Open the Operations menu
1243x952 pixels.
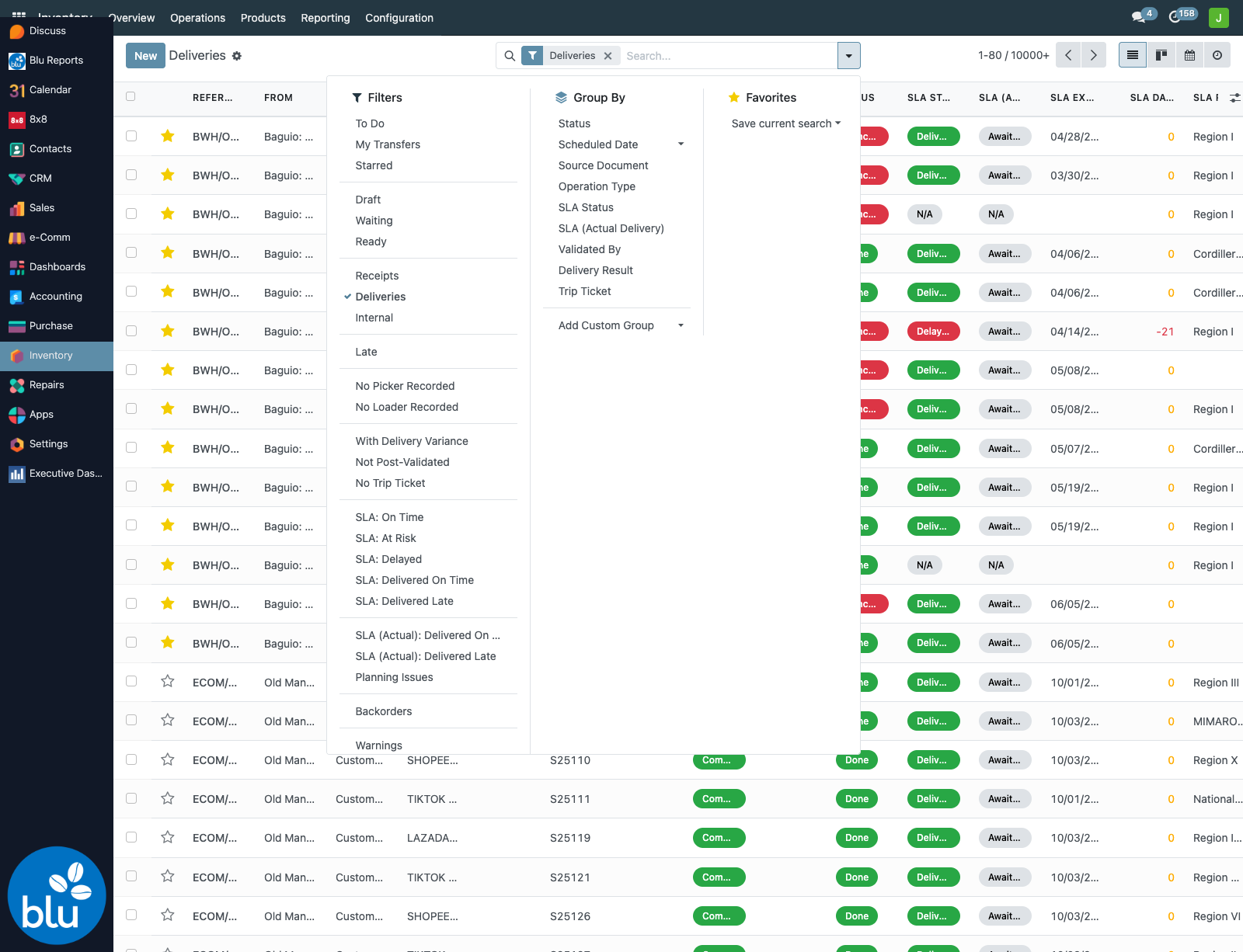(198, 18)
